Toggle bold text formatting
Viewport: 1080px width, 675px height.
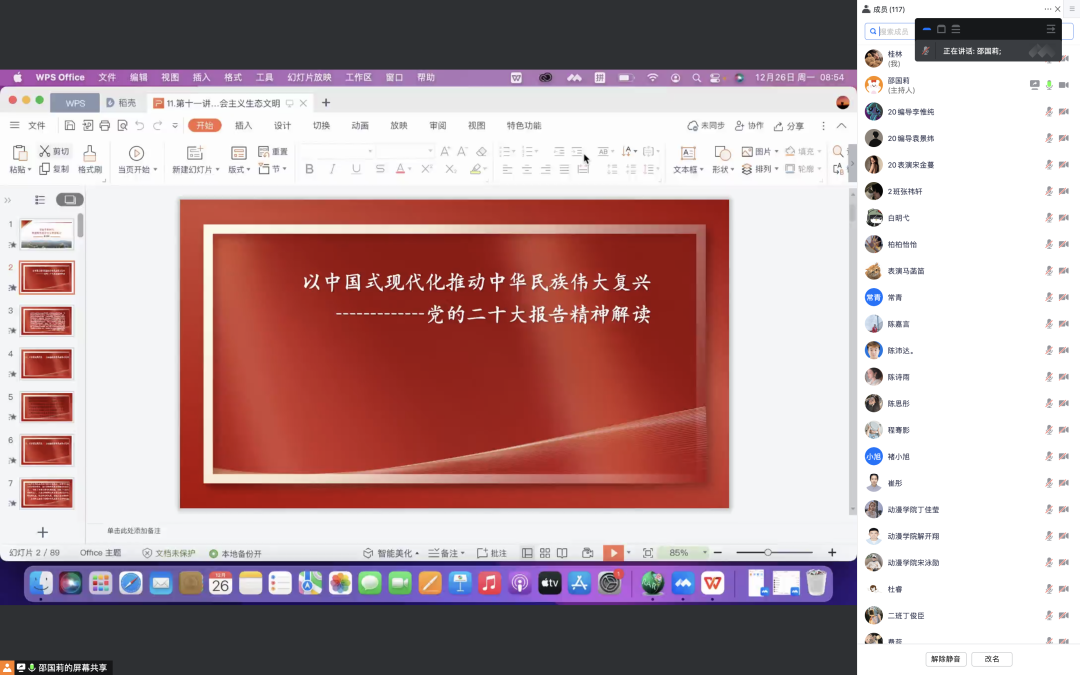(x=309, y=170)
